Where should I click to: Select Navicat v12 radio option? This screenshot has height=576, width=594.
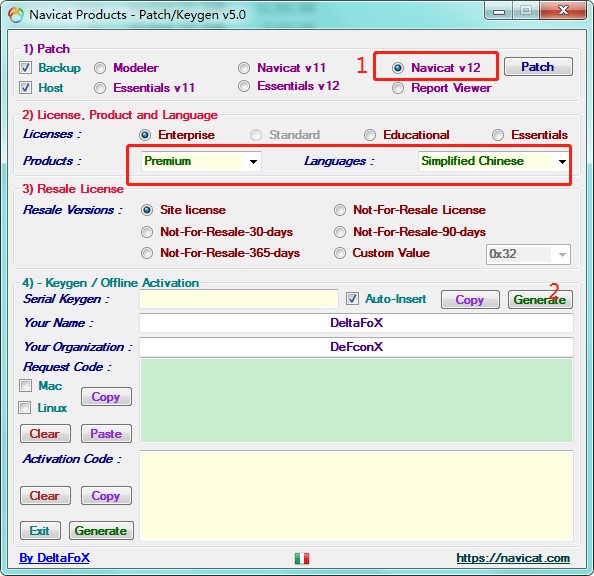398,68
